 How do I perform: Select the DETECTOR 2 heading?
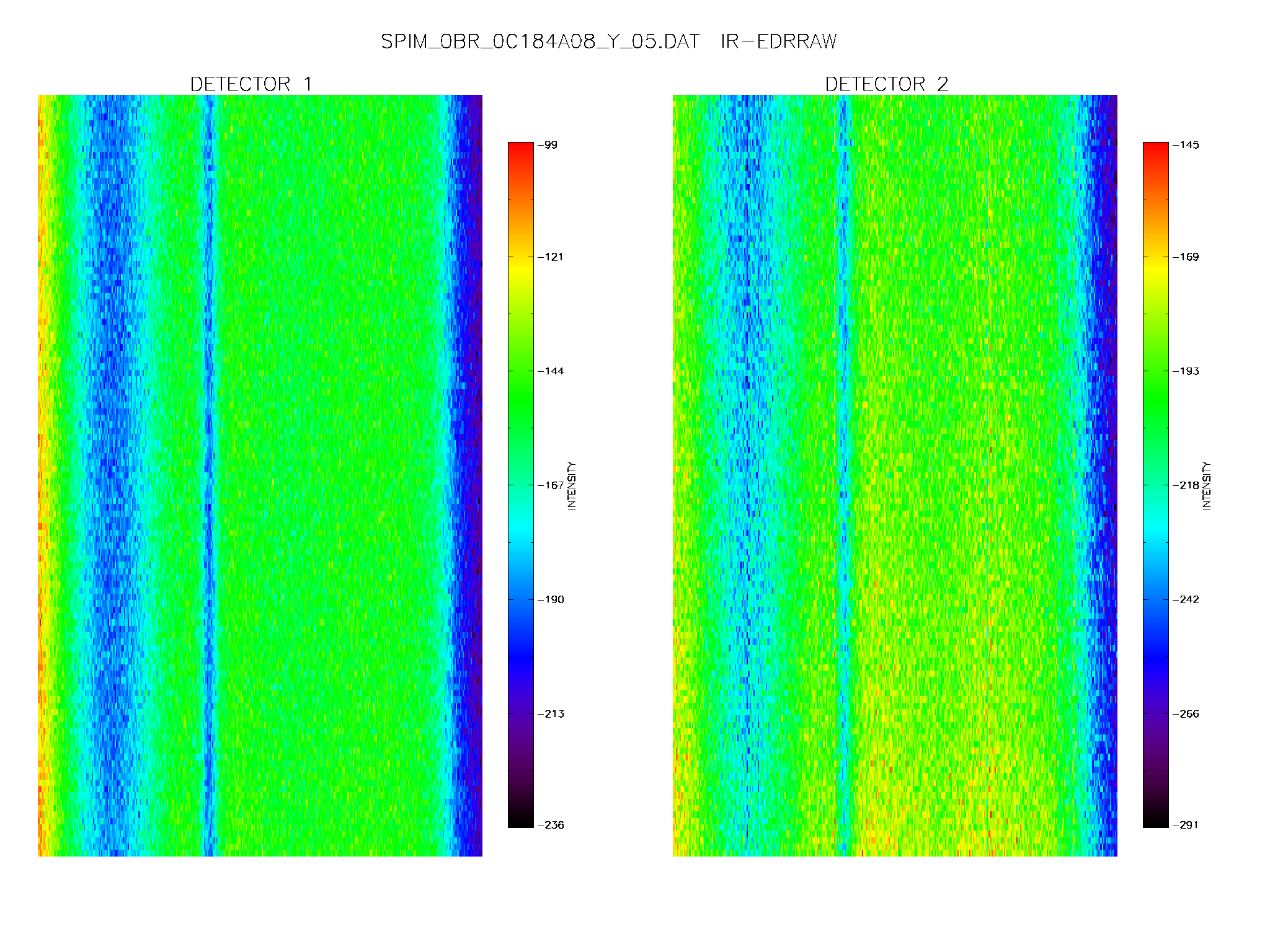[x=887, y=84]
